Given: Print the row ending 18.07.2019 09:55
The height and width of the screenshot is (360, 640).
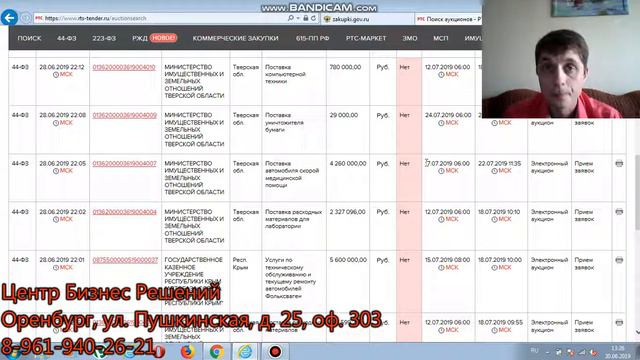Looking at the screenshot, I should tap(619, 322).
